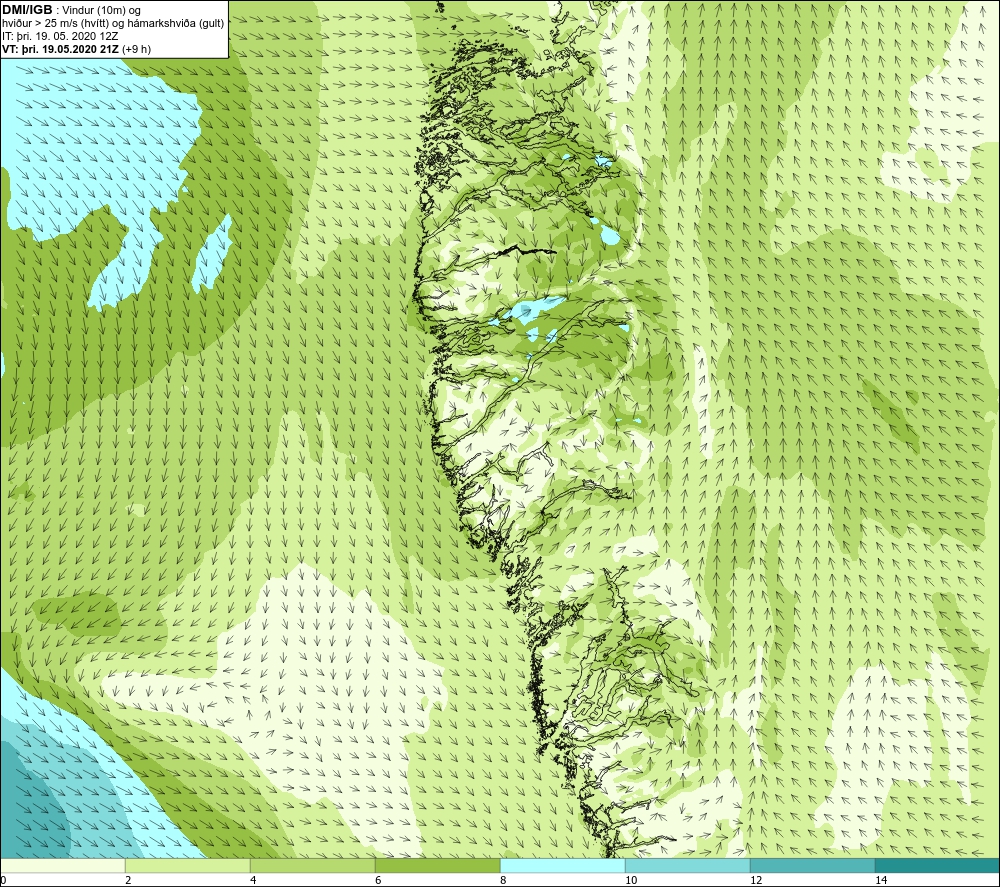This screenshot has height=887, width=1000.
Task: Click the 12–14 m/s teal legend swatch
Action: pos(812,865)
